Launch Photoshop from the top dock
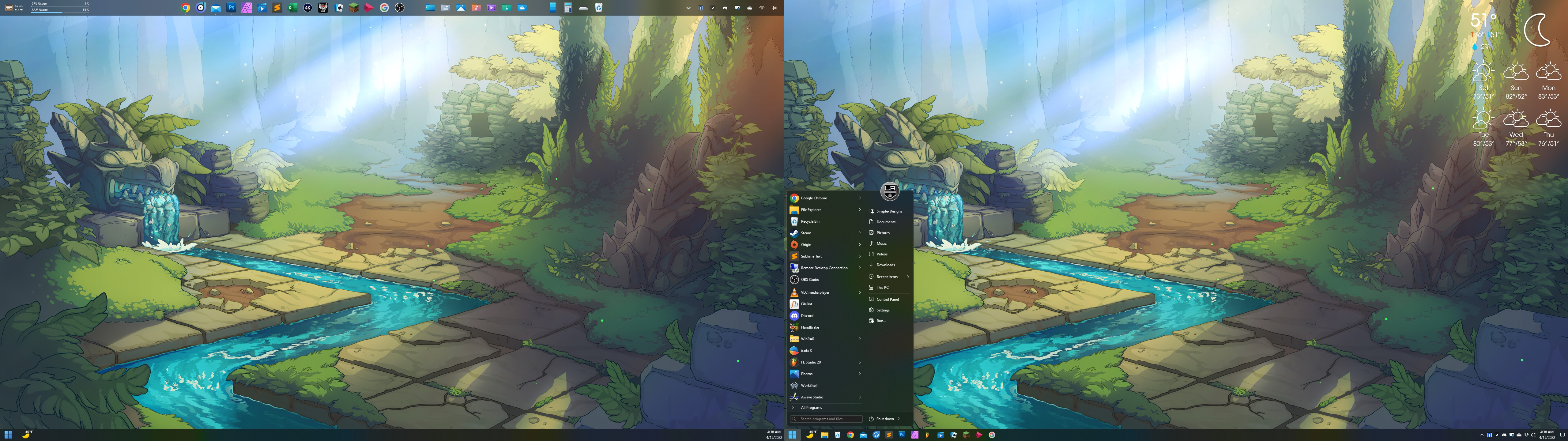1568x441 pixels. tap(231, 8)
